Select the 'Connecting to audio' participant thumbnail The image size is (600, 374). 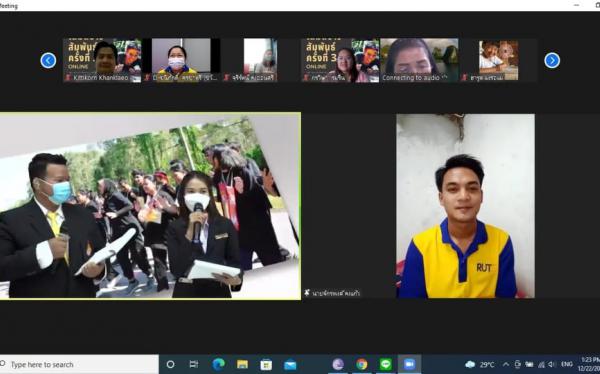419,60
